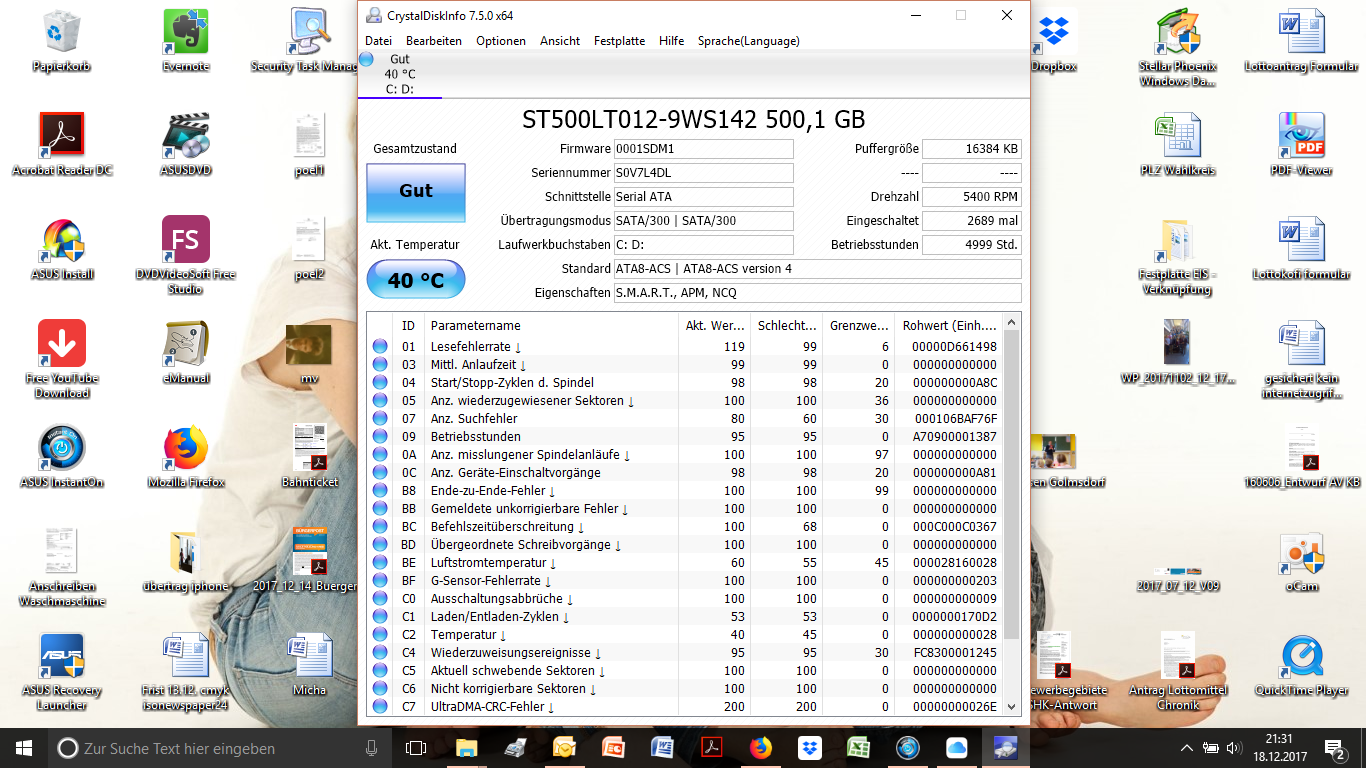The height and width of the screenshot is (768, 1366).
Task: Open Firefox from the taskbar
Action: [x=761, y=748]
